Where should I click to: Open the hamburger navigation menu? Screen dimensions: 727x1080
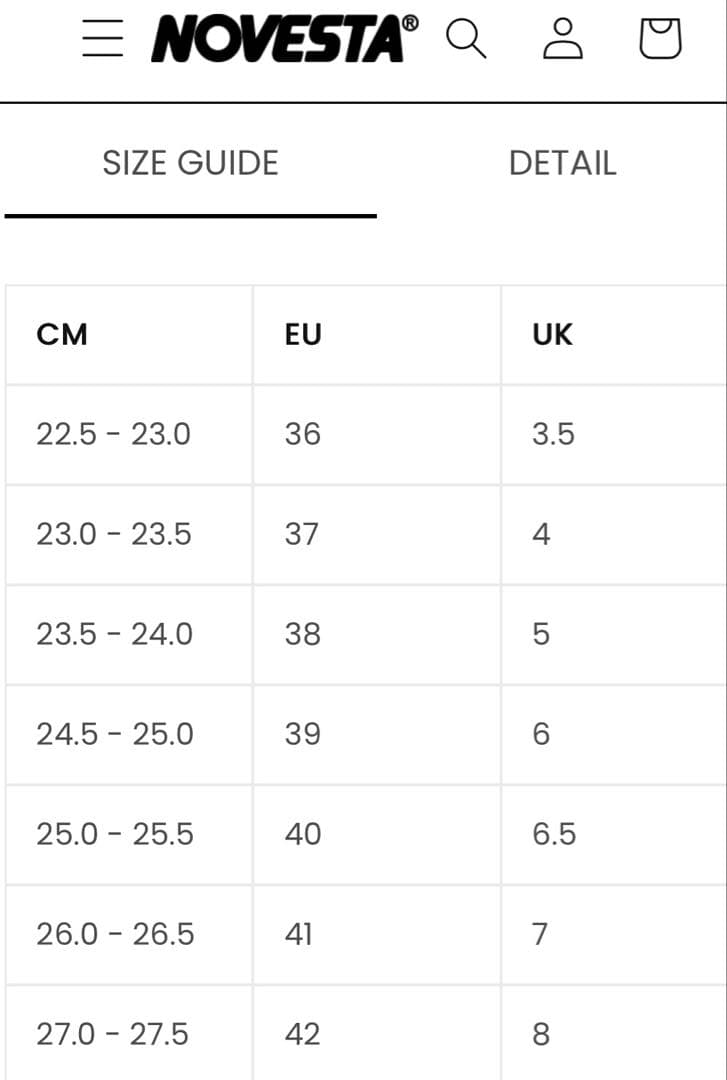pos(103,39)
